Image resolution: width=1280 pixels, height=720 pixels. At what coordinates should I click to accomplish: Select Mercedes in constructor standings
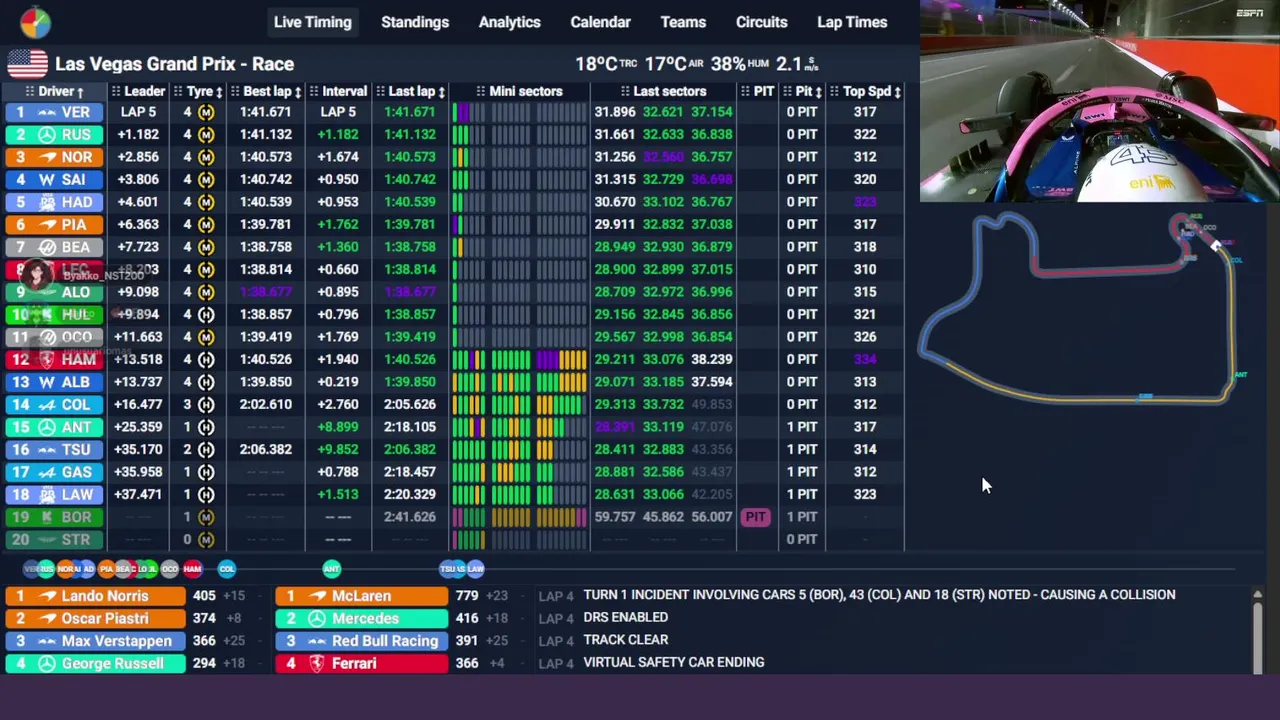[362, 618]
